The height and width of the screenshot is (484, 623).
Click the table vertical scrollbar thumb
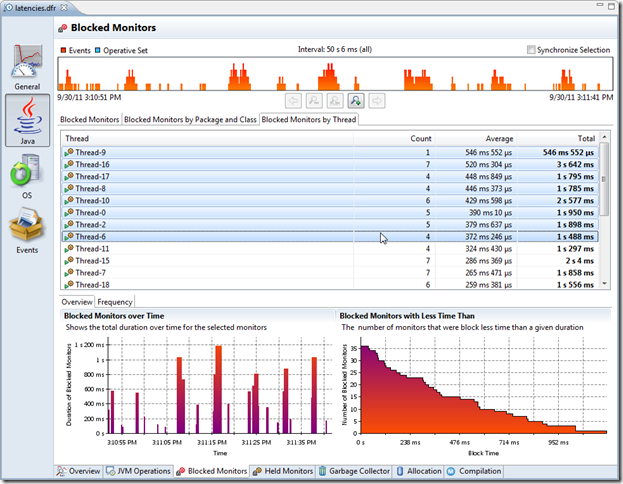click(604, 179)
